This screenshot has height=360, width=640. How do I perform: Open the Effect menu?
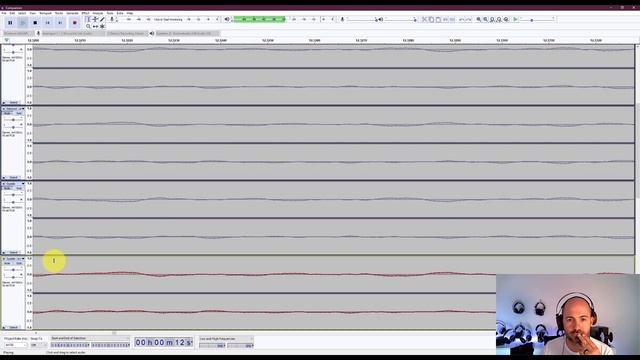click(85, 13)
